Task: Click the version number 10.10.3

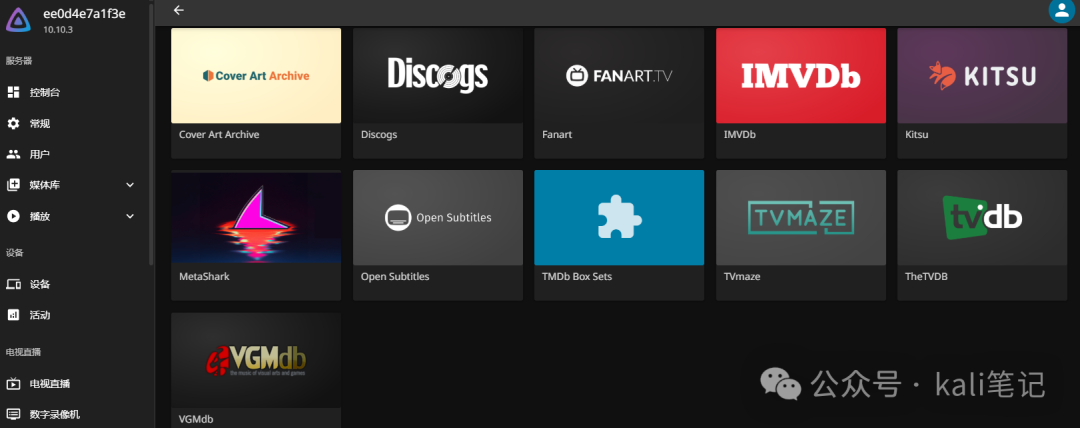Action: tap(58, 30)
